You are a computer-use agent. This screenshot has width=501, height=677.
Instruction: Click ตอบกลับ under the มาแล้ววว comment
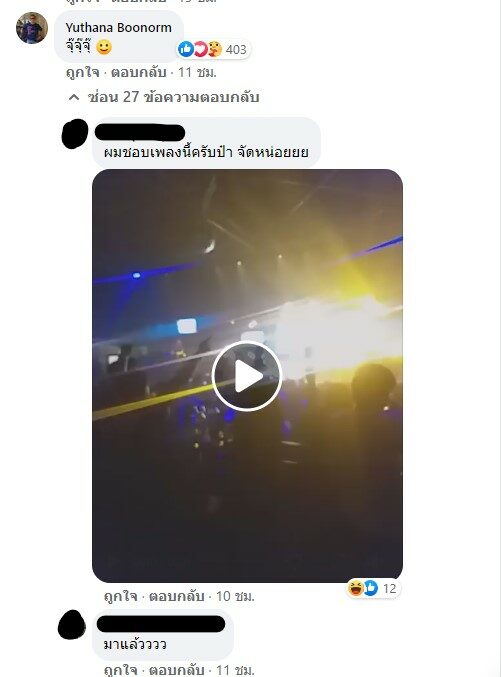pos(176,670)
